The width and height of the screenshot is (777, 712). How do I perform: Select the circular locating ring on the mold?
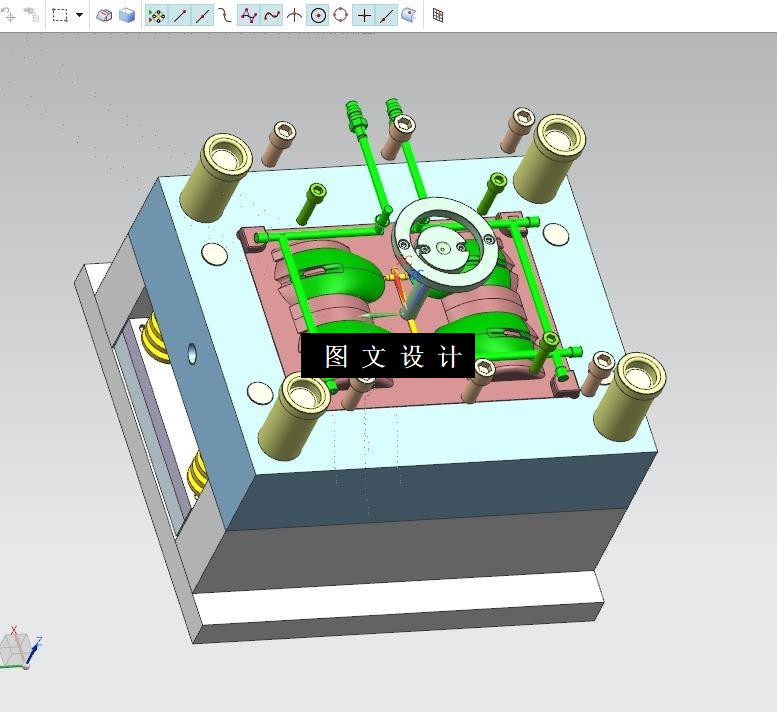coord(443,243)
